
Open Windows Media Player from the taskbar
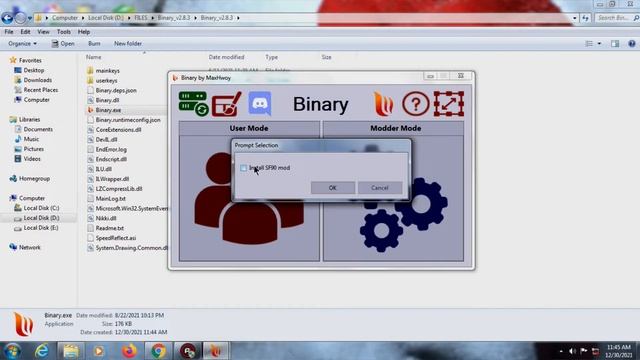(99, 351)
